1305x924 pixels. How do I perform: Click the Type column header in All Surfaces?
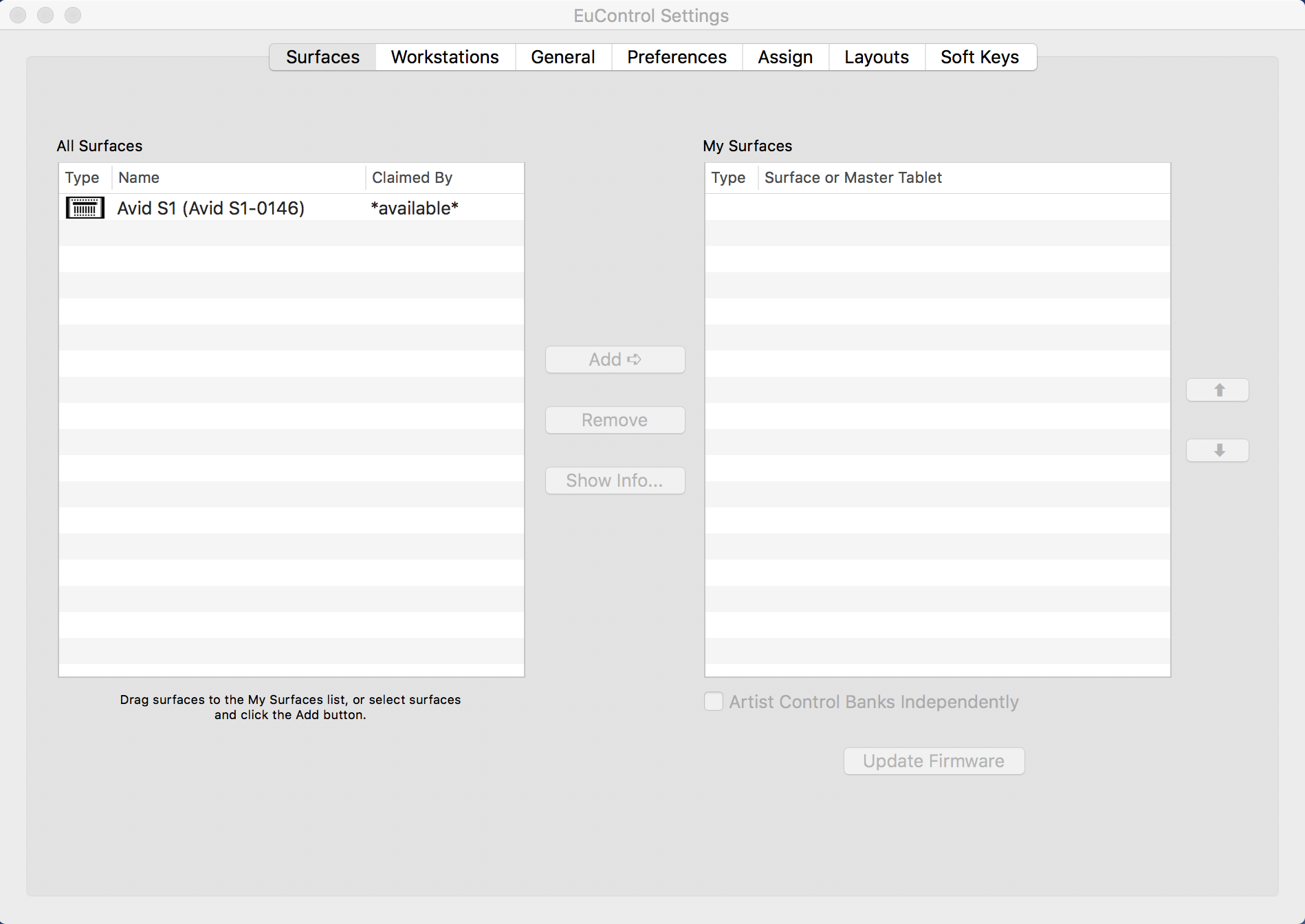[85, 177]
